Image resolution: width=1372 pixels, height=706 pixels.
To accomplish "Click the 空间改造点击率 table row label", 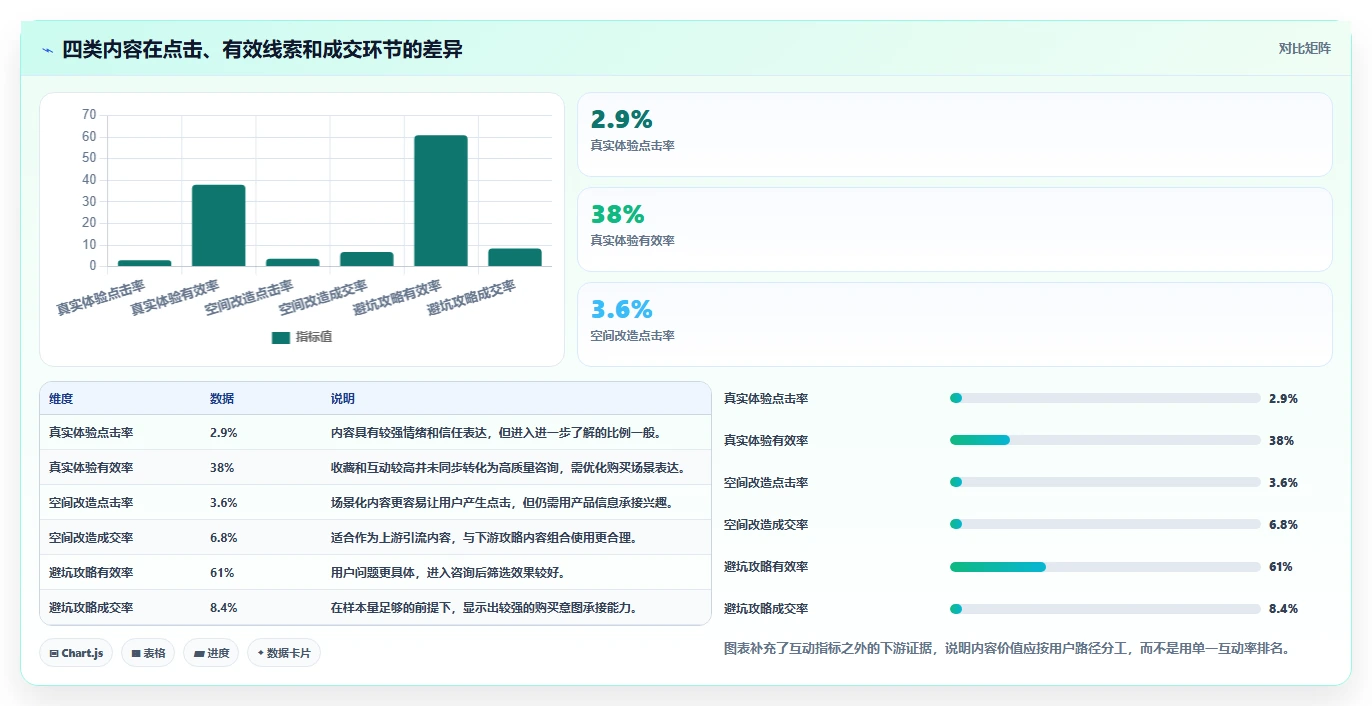I will pyautogui.click(x=91, y=503).
